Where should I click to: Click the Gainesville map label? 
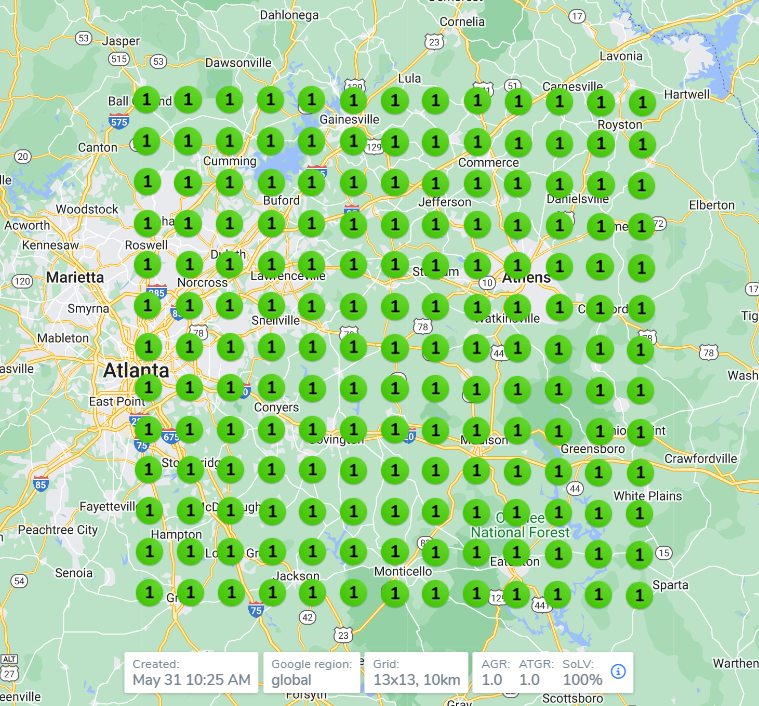coord(349,120)
